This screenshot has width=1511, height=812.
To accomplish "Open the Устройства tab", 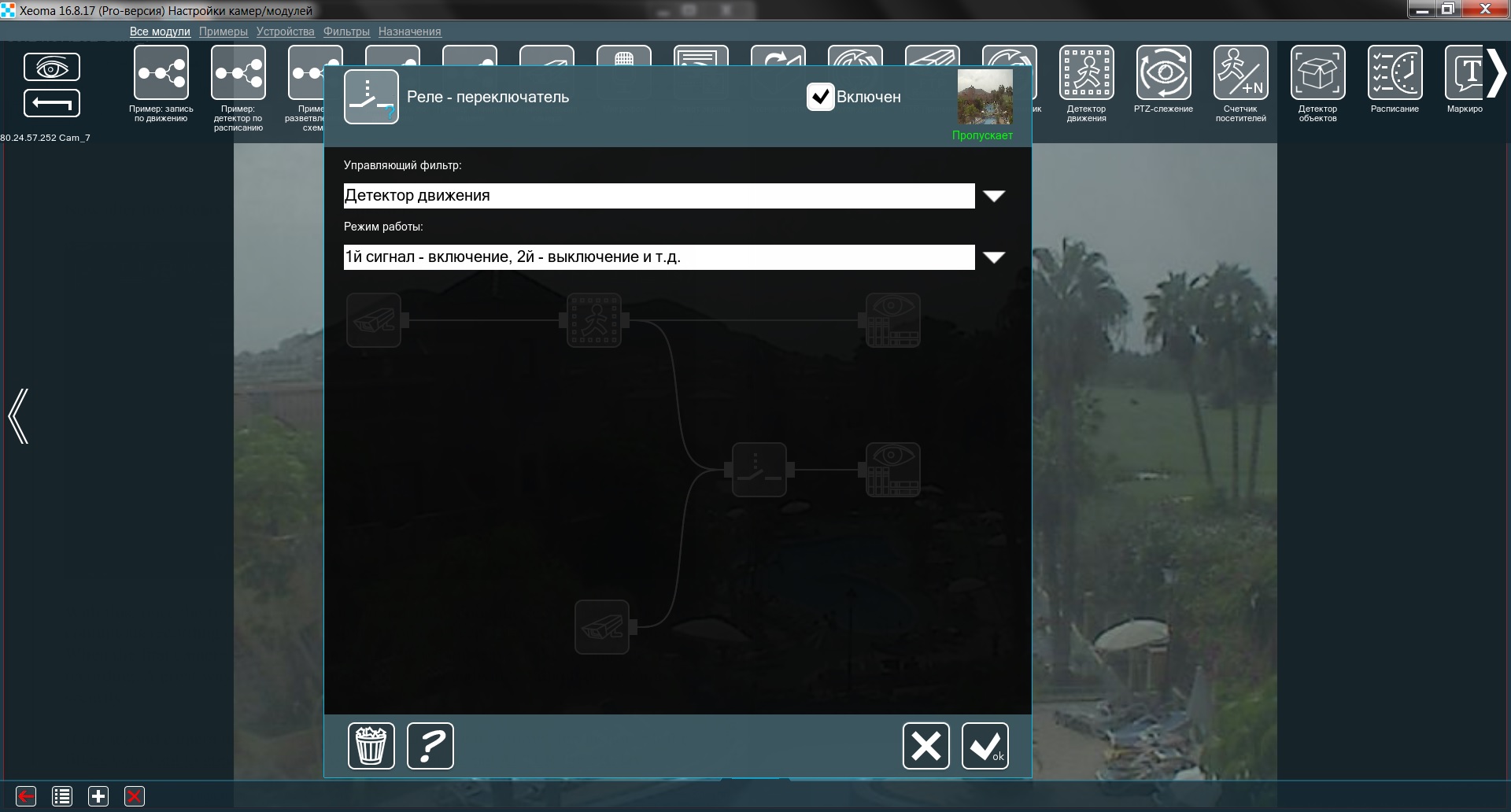I will tap(285, 31).
